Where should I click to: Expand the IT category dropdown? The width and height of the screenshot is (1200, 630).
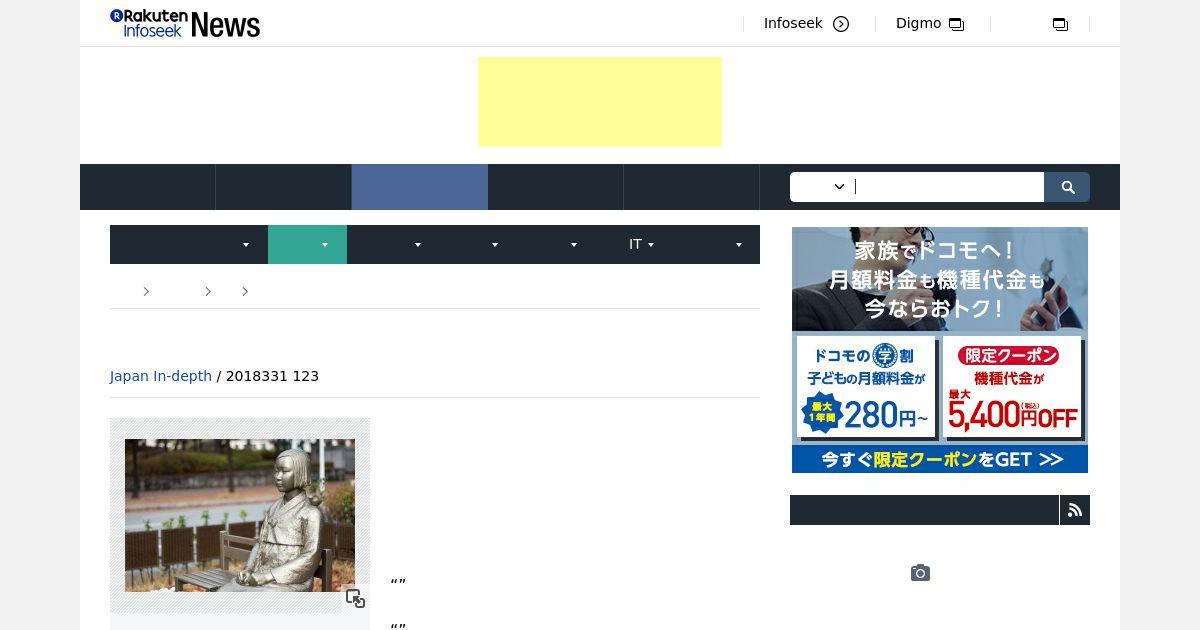[651, 245]
